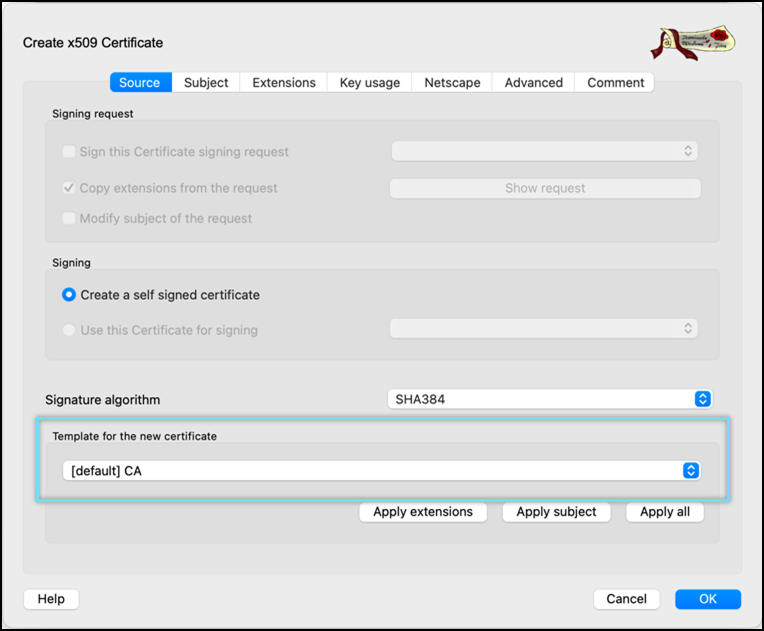The image size is (764, 631).
Task: Check Modify subject of the request
Action: coord(69,218)
